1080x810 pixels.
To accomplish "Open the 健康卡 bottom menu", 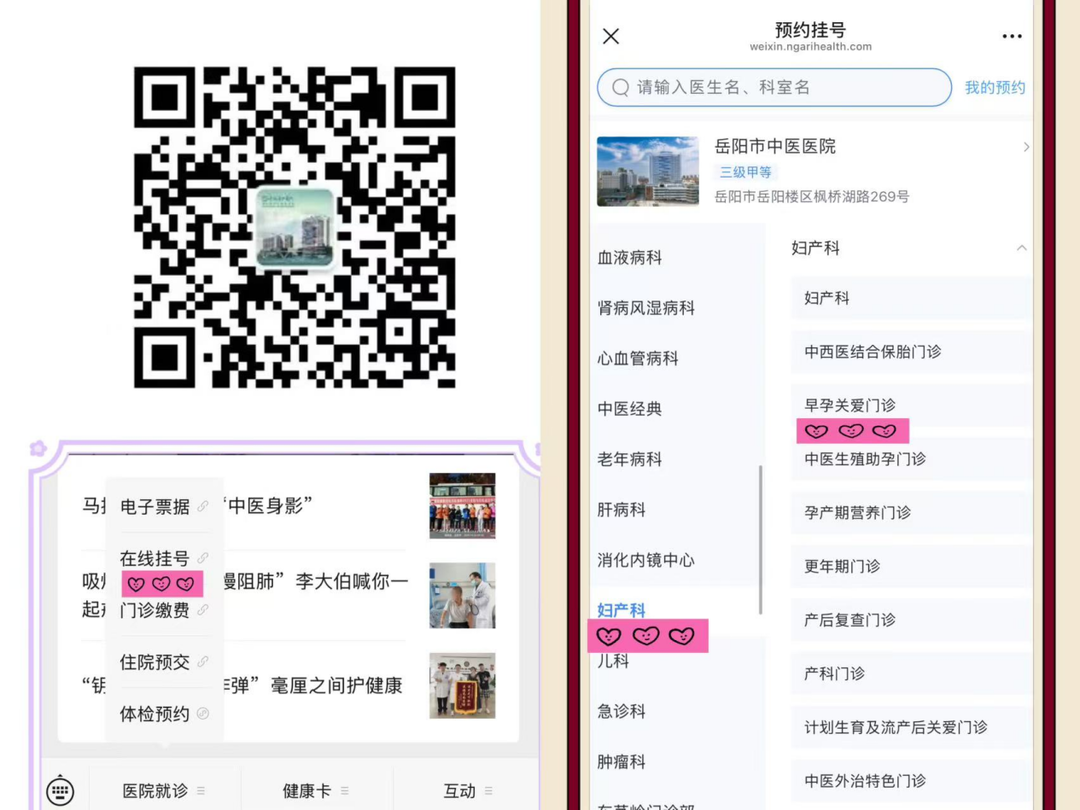I will [x=315, y=791].
